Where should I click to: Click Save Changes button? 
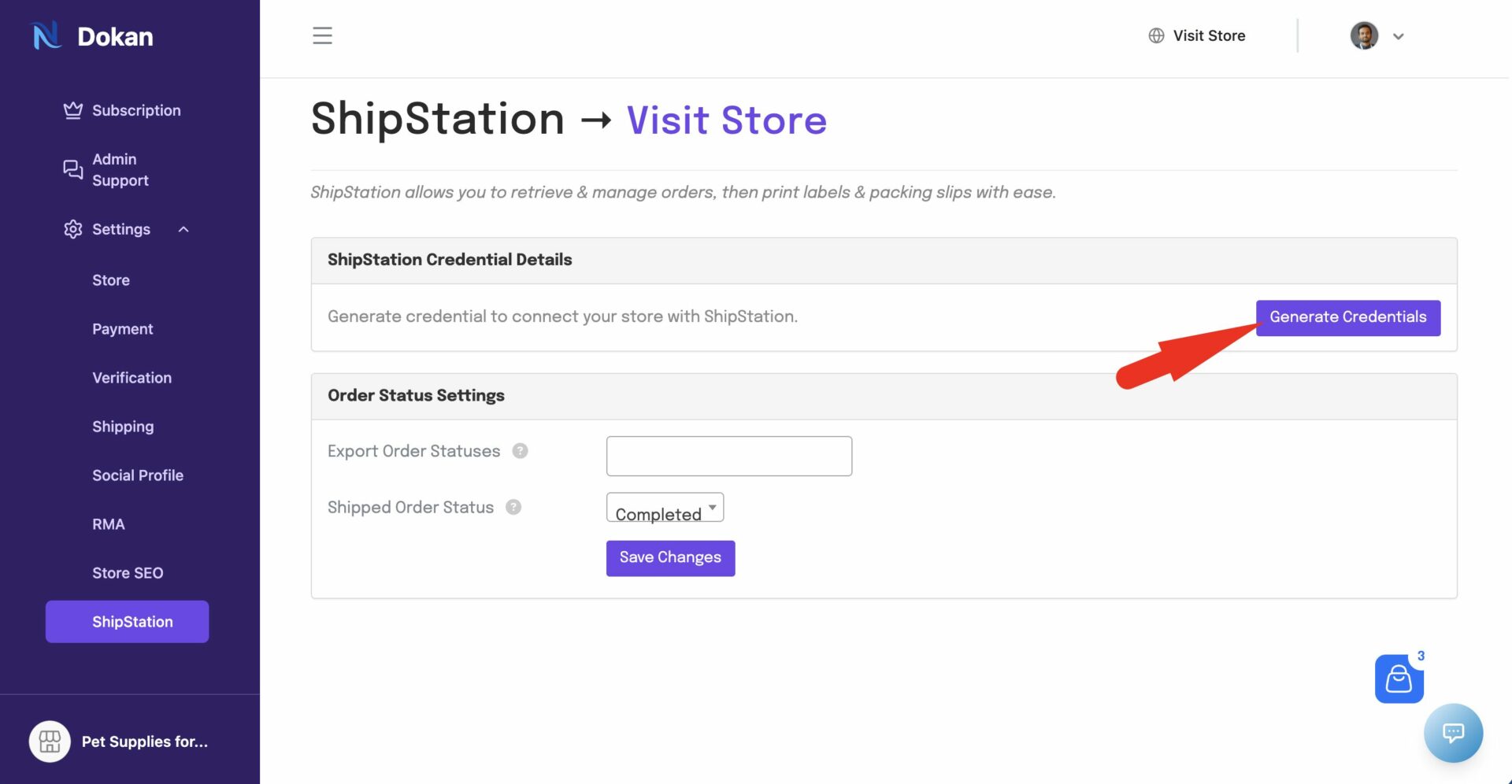point(670,558)
